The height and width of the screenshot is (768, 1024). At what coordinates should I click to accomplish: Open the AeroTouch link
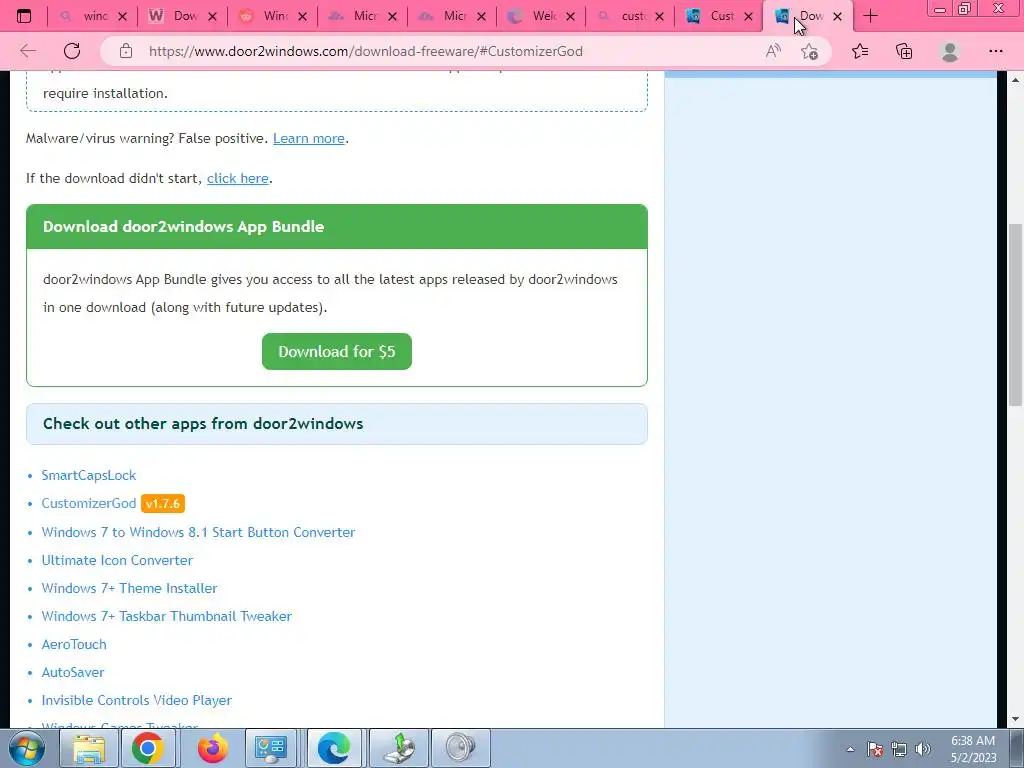point(74,645)
